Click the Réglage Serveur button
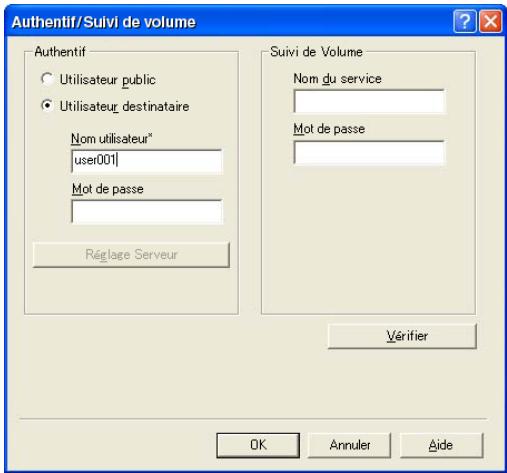507x473 pixels. pyautogui.click(x=131, y=255)
